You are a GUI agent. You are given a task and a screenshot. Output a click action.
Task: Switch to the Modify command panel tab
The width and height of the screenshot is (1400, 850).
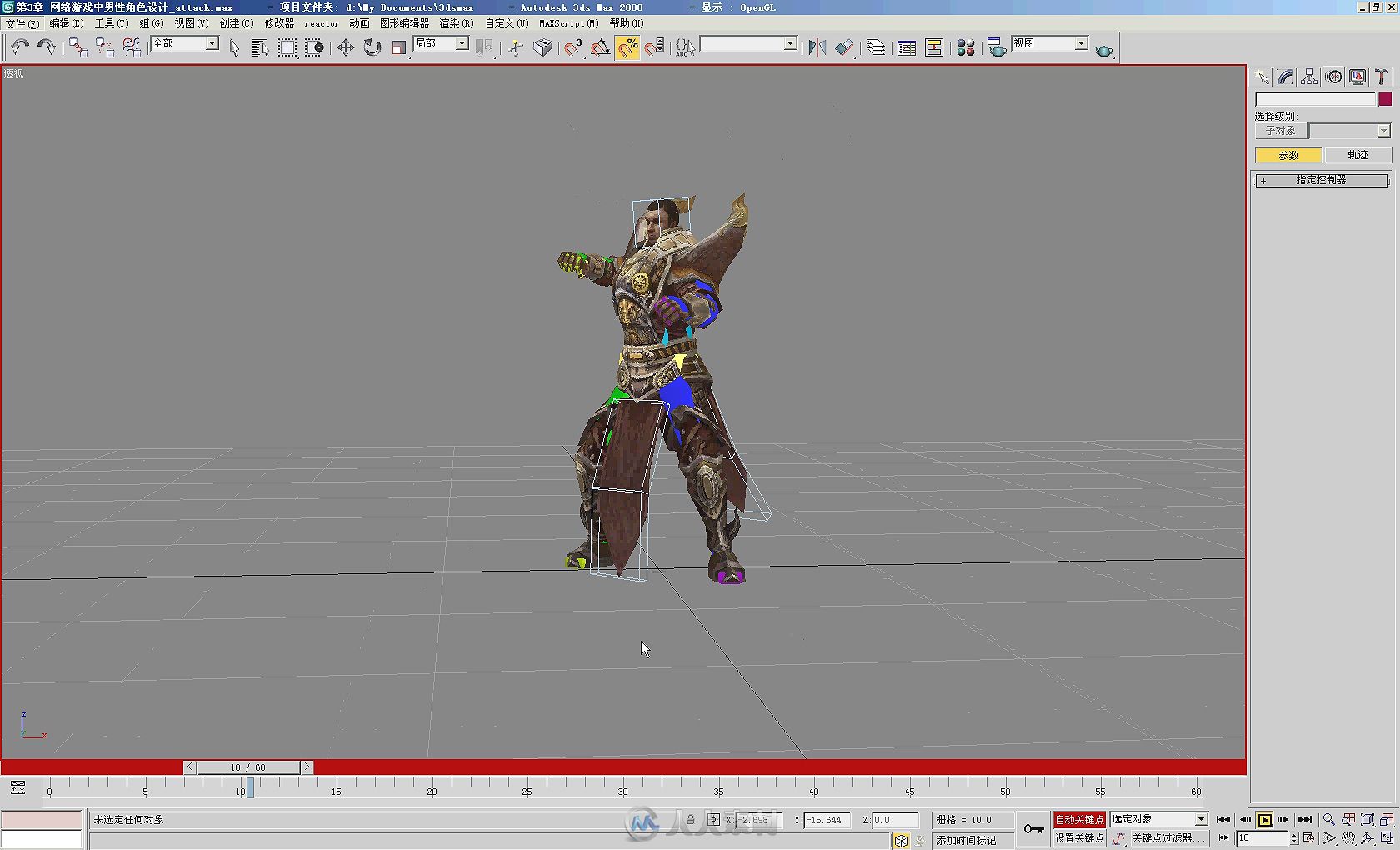point(1285,77)
